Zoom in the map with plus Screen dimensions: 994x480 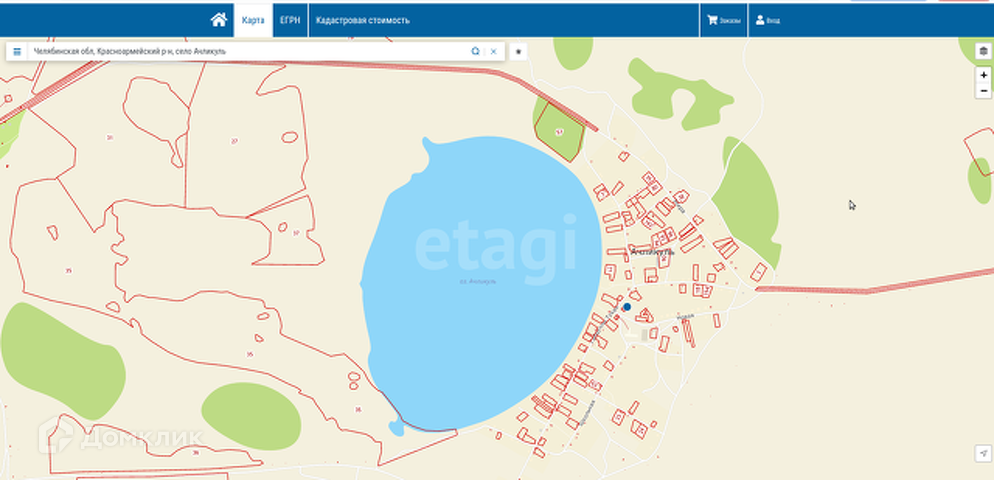983,75
